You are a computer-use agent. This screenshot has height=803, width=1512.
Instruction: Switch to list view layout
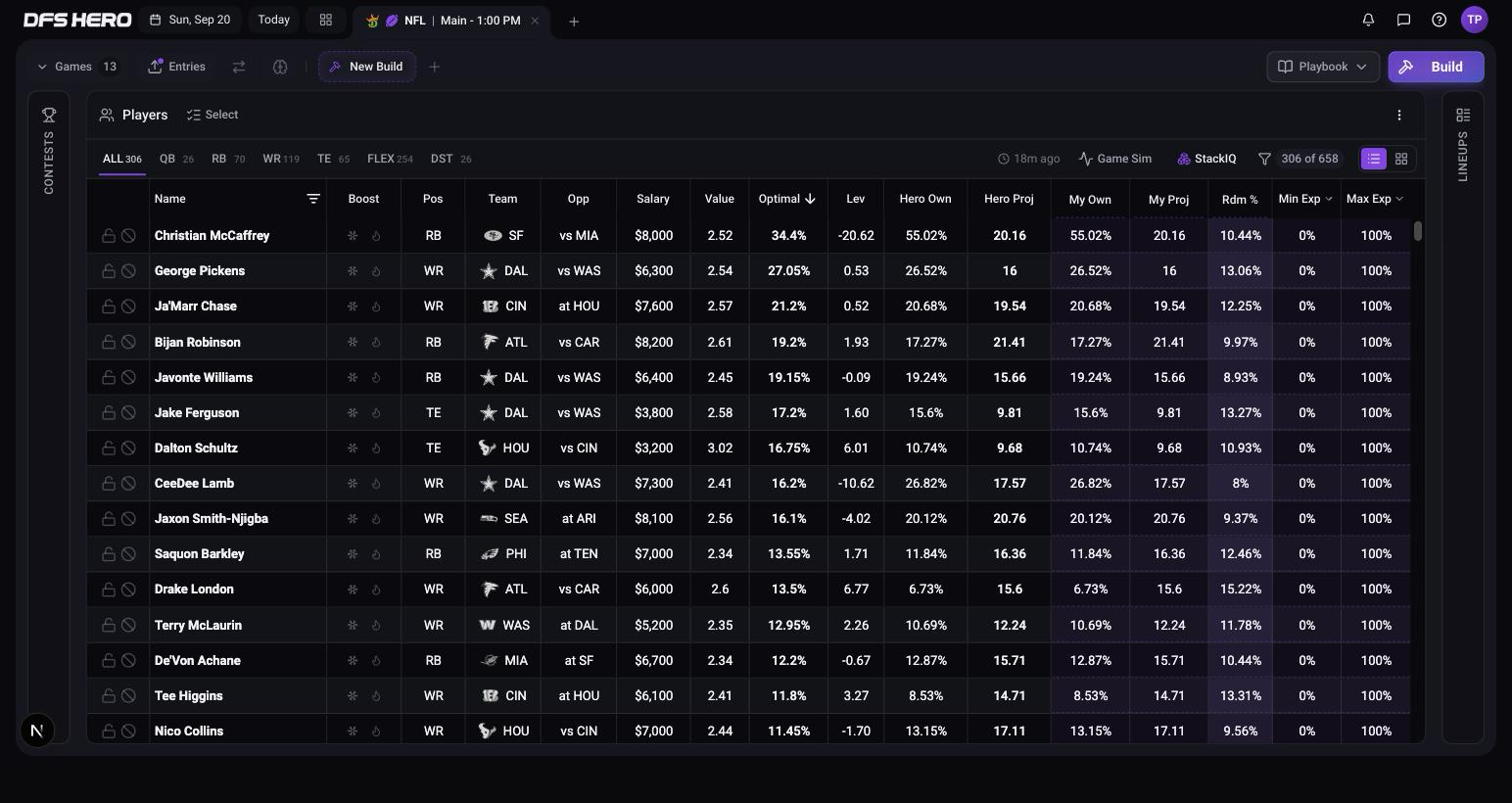click(1374, 159)
